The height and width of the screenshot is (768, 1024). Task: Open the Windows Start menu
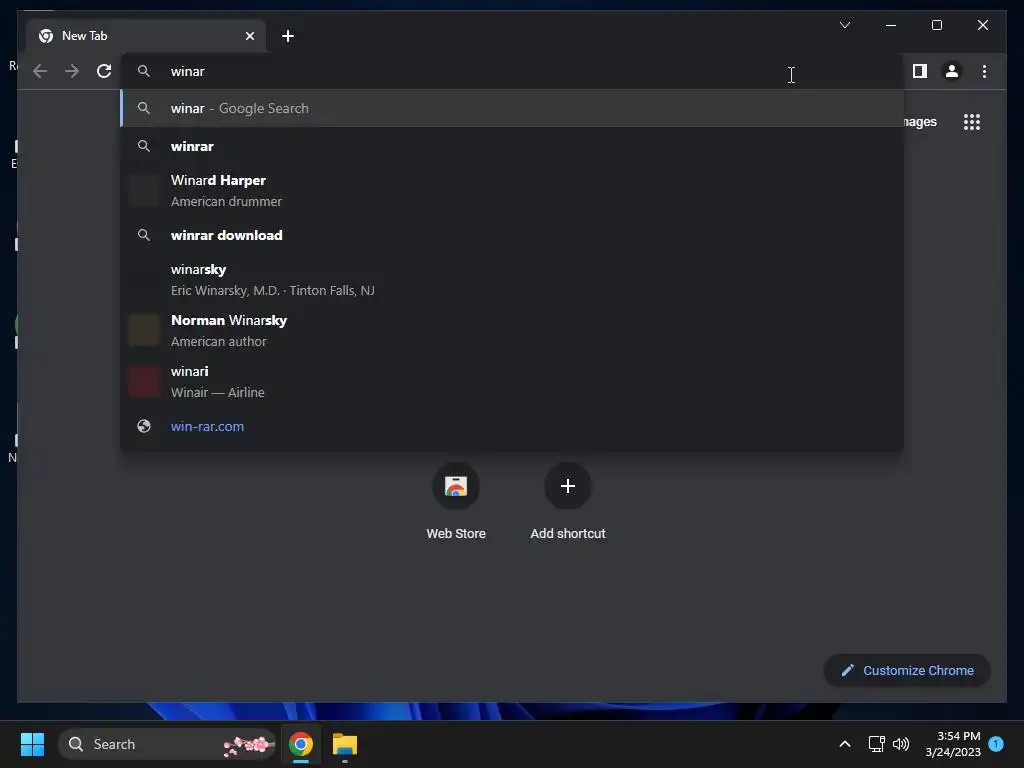[x=32, y=744]
